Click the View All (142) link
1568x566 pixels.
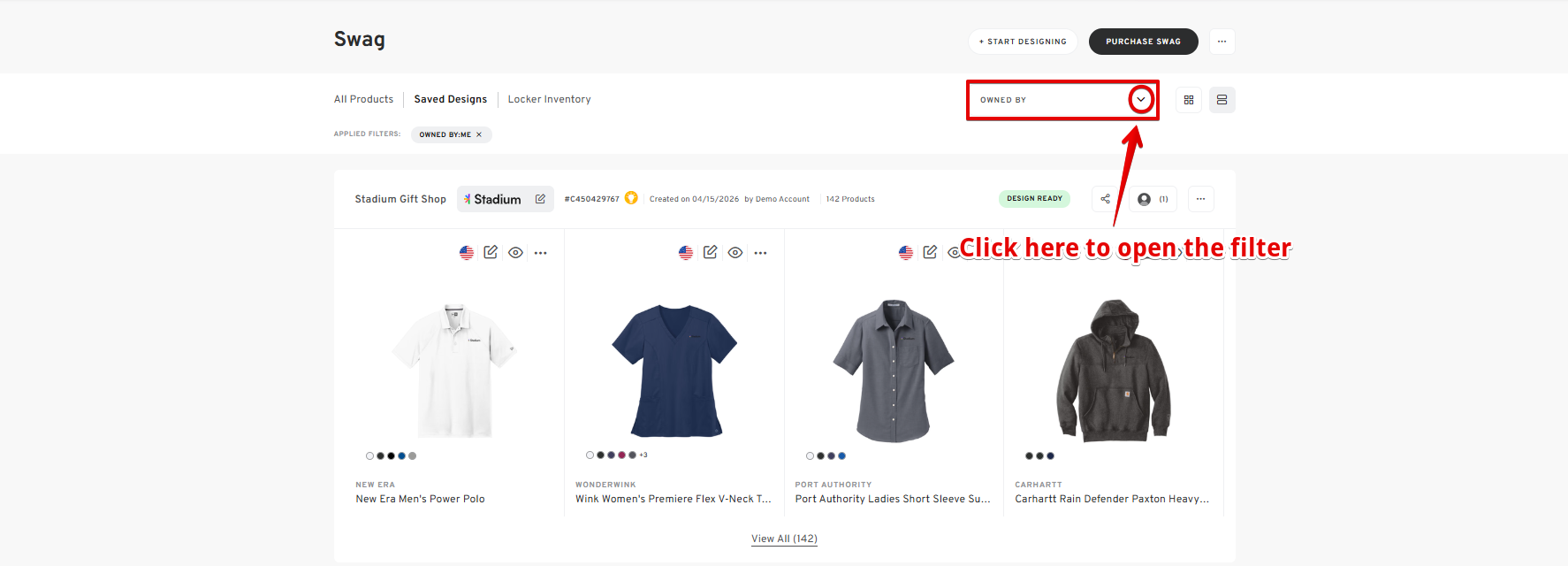(x=784, y=539)
